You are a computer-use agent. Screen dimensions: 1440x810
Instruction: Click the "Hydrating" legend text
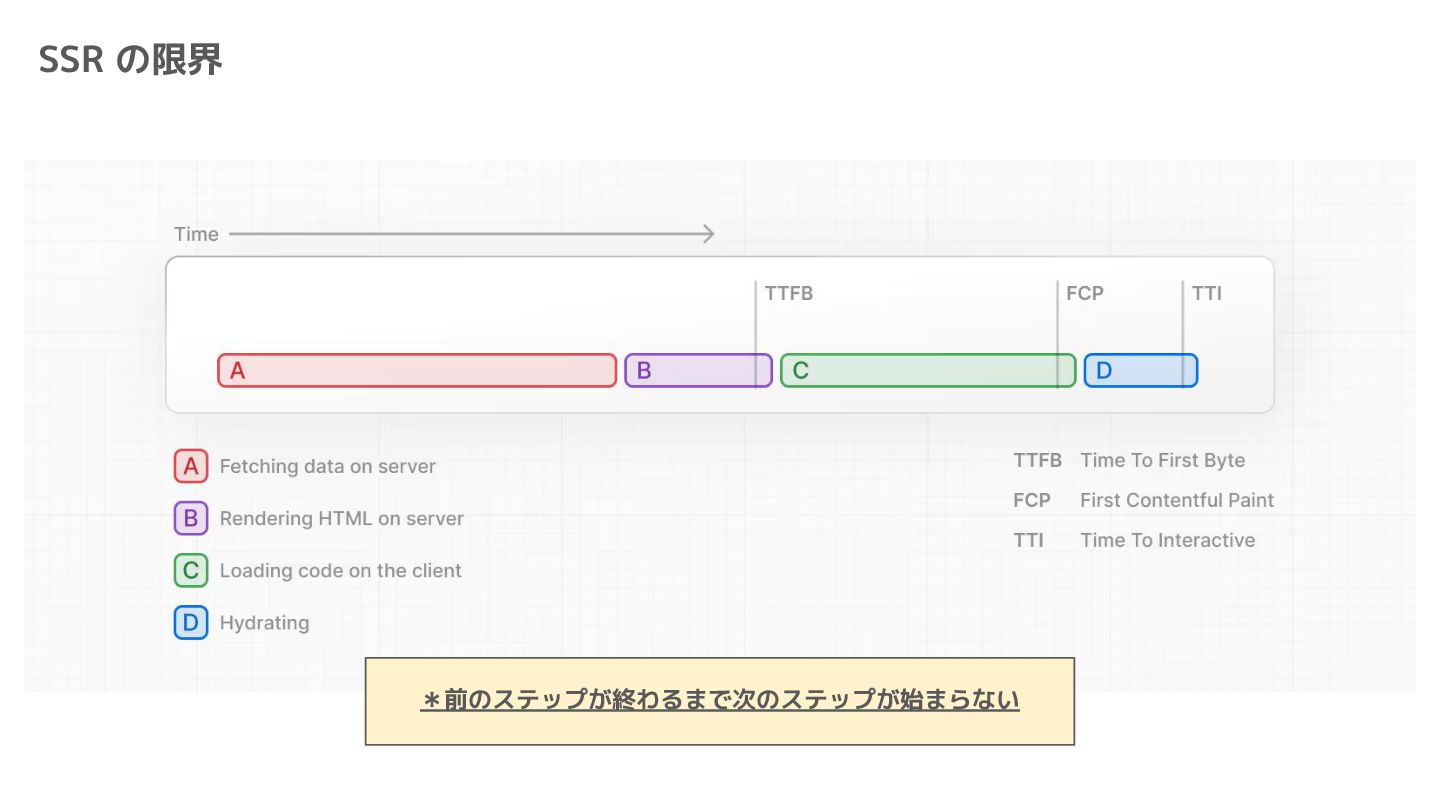[265, 623]
